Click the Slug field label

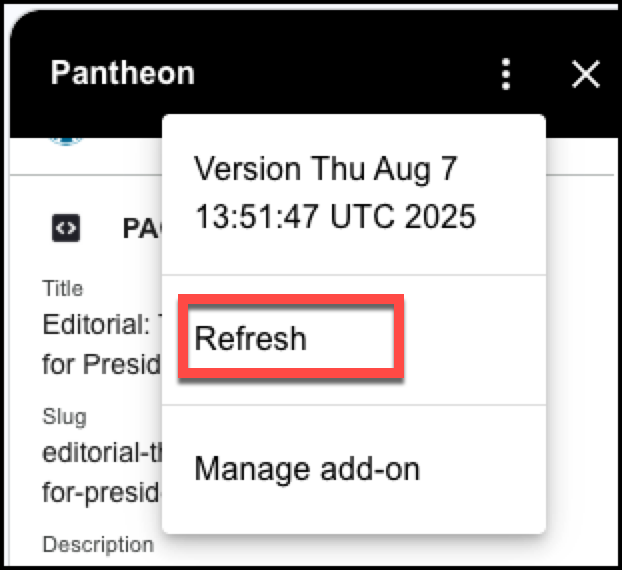pyautogui.click(x=64, y=416)
